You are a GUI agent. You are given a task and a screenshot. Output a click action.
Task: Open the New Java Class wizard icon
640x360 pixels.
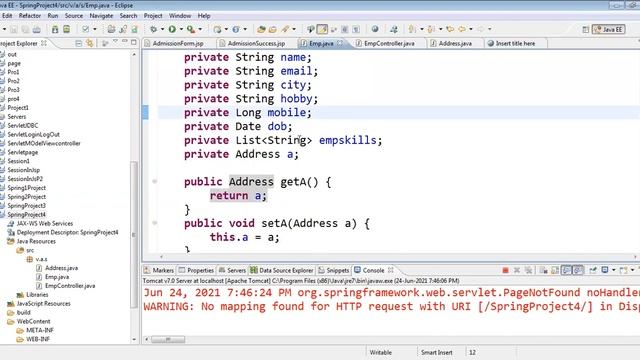(236, 29)
